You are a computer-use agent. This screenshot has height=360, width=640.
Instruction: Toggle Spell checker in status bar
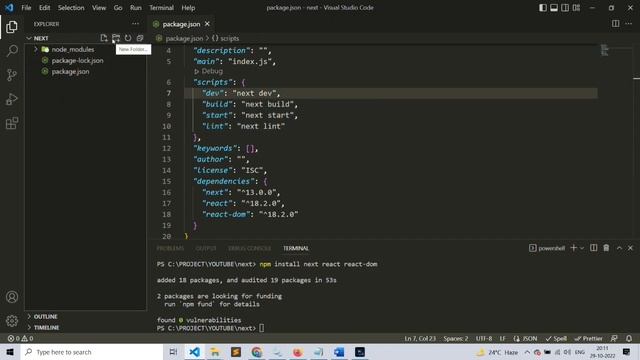[x=556, y=338]
